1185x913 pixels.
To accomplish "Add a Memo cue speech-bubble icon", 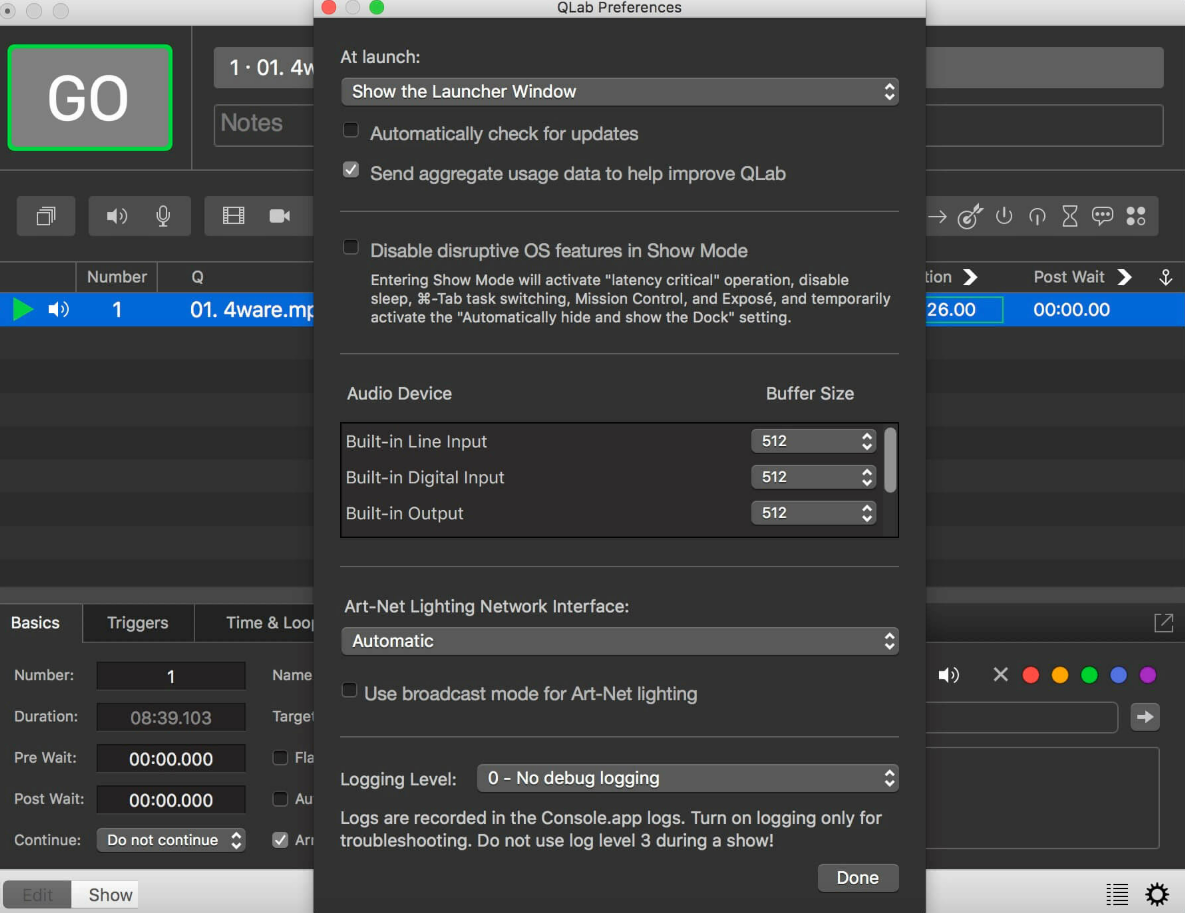I will 1102,216.
